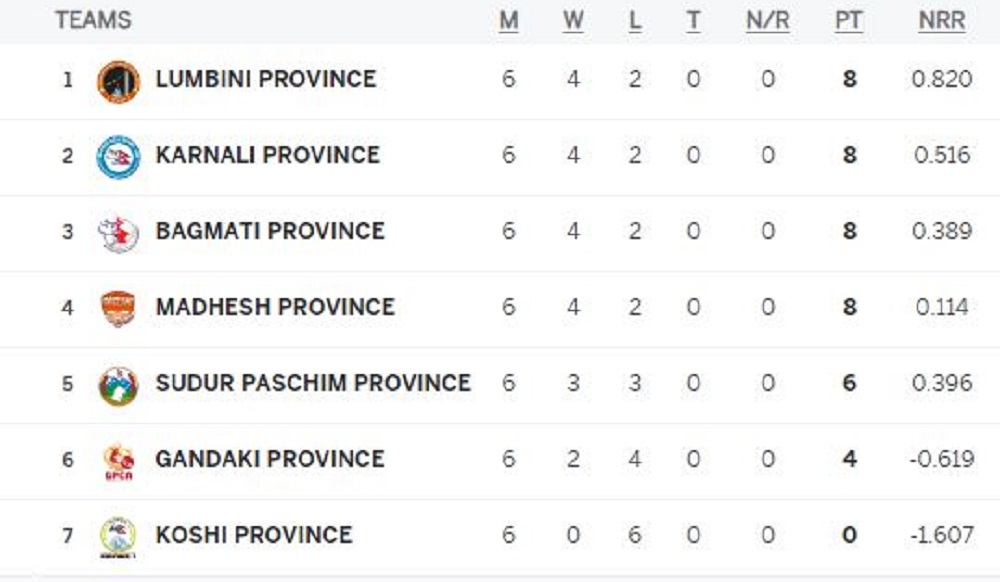1000x582 pixels.
Task: Click the Karnali Province team logo
Action: tap(119, 157)
